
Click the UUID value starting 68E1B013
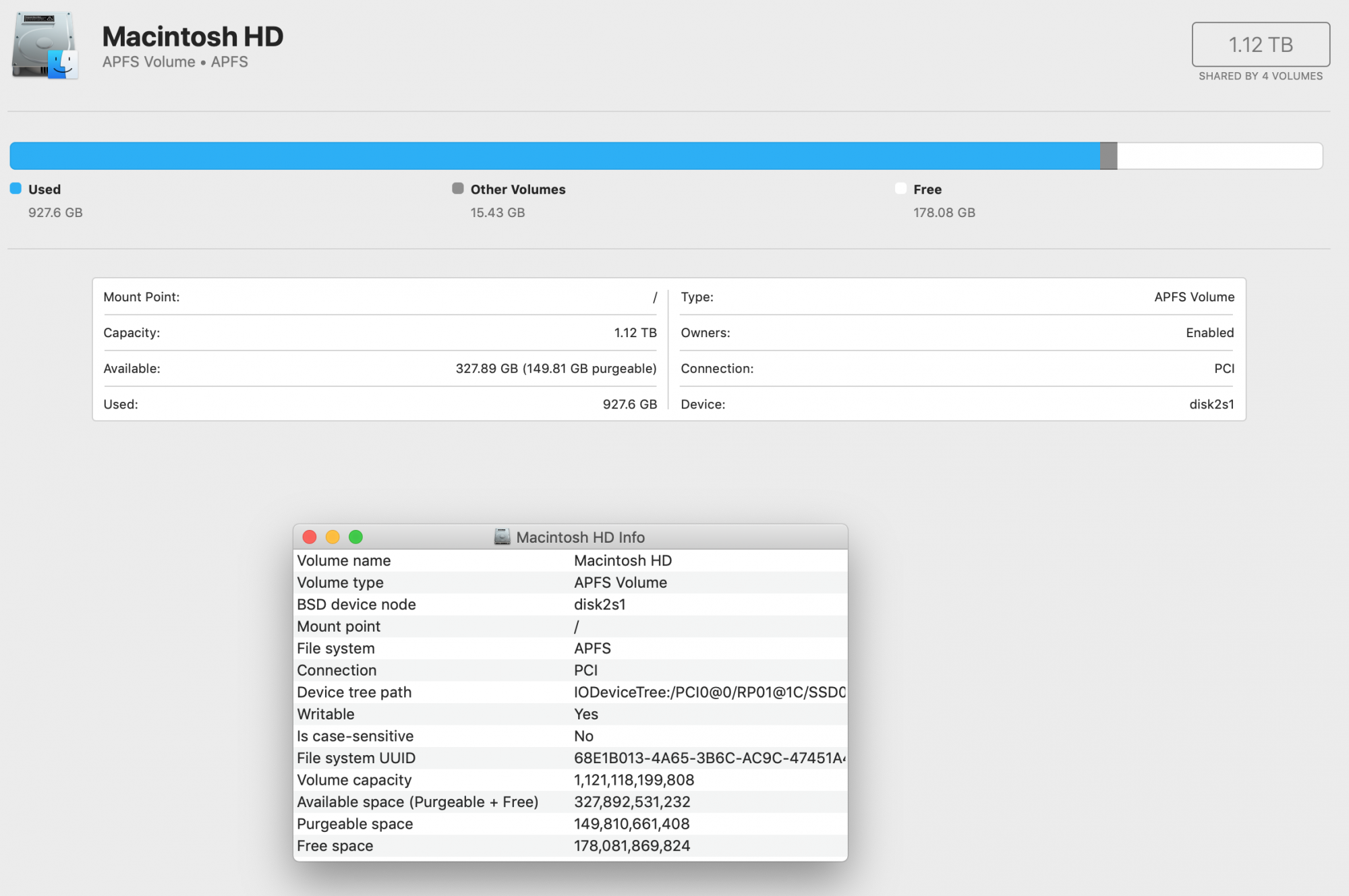coord(710,758)
